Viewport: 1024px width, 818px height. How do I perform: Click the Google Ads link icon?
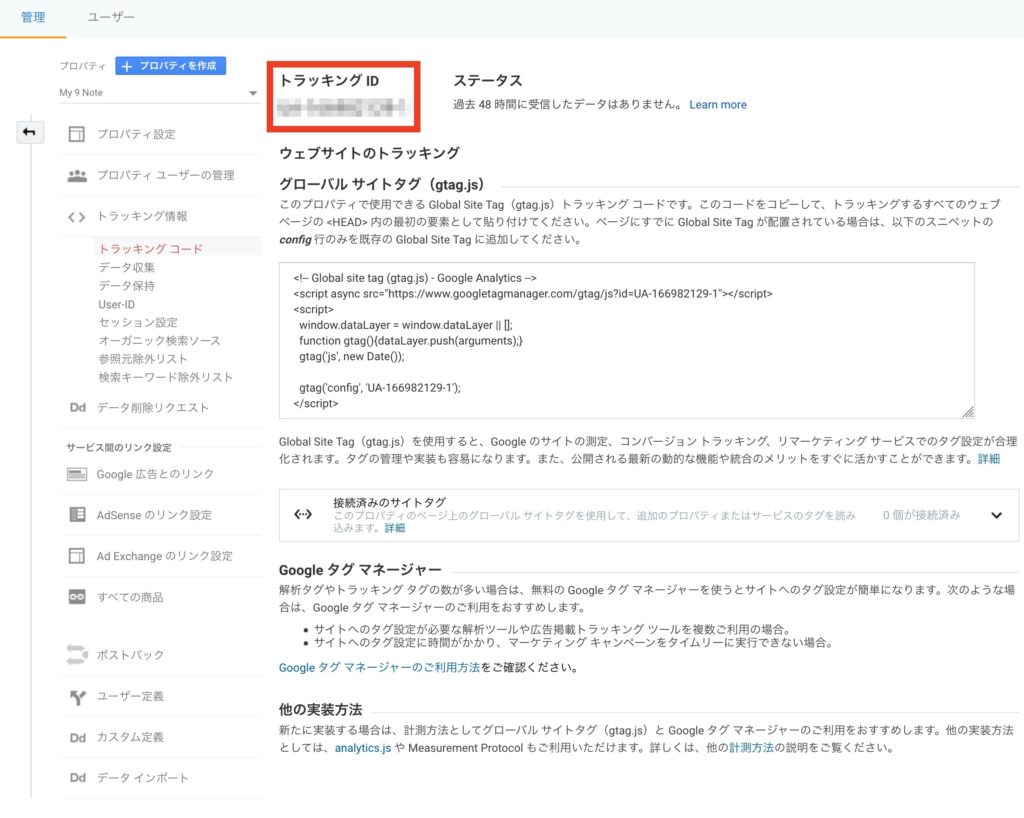pos(76,474)
